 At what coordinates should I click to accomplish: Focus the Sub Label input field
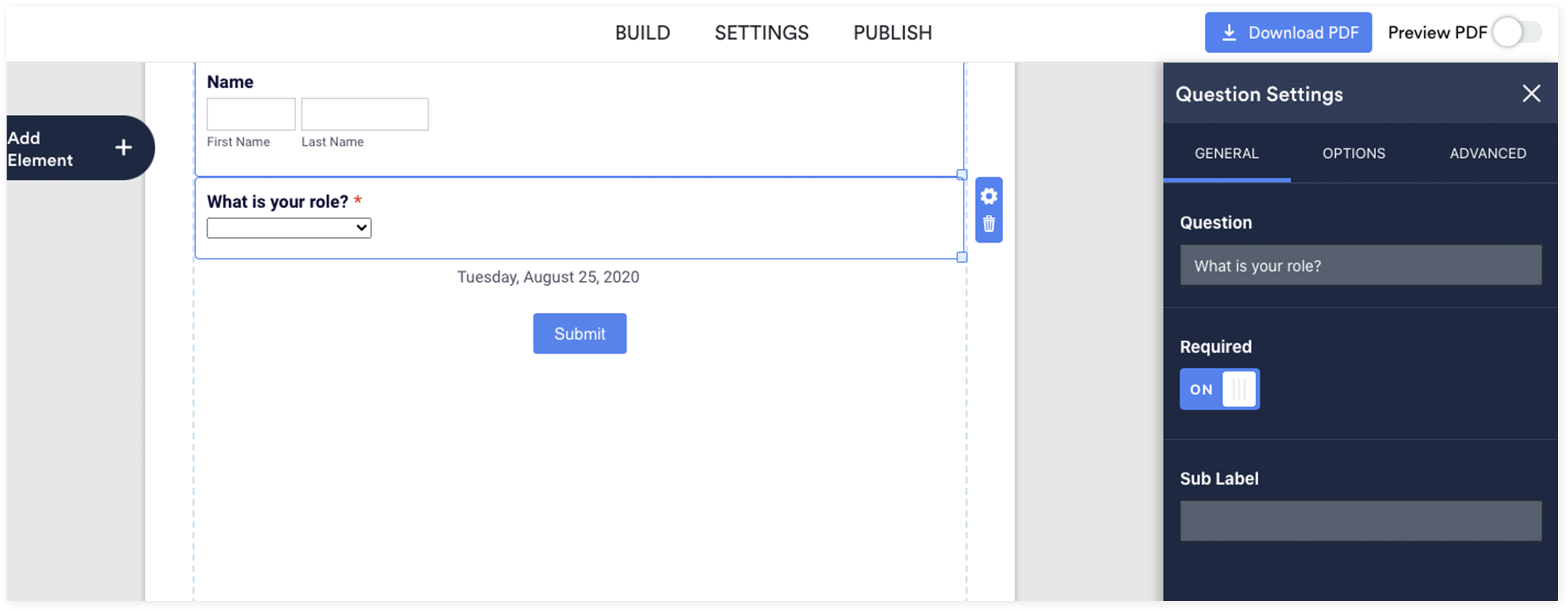(x=1360, y=521)
